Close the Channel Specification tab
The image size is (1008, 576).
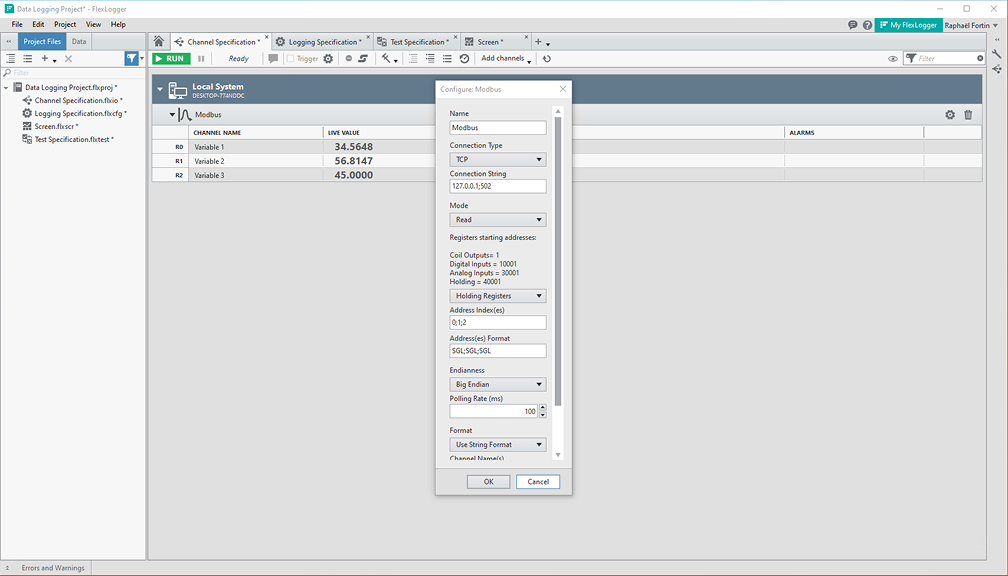(267, 37)
